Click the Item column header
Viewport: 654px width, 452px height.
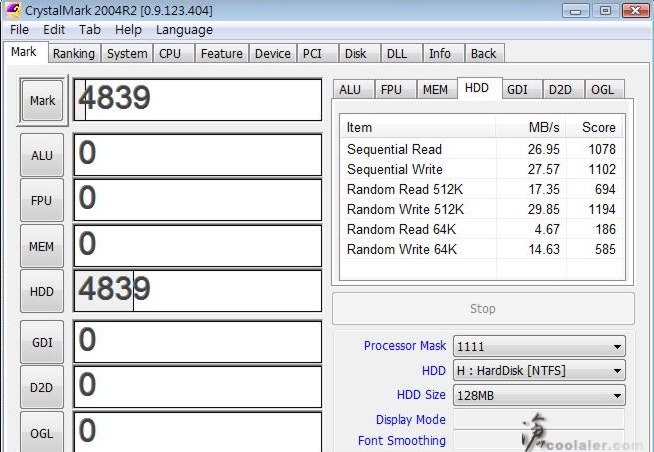click(418, 127)
